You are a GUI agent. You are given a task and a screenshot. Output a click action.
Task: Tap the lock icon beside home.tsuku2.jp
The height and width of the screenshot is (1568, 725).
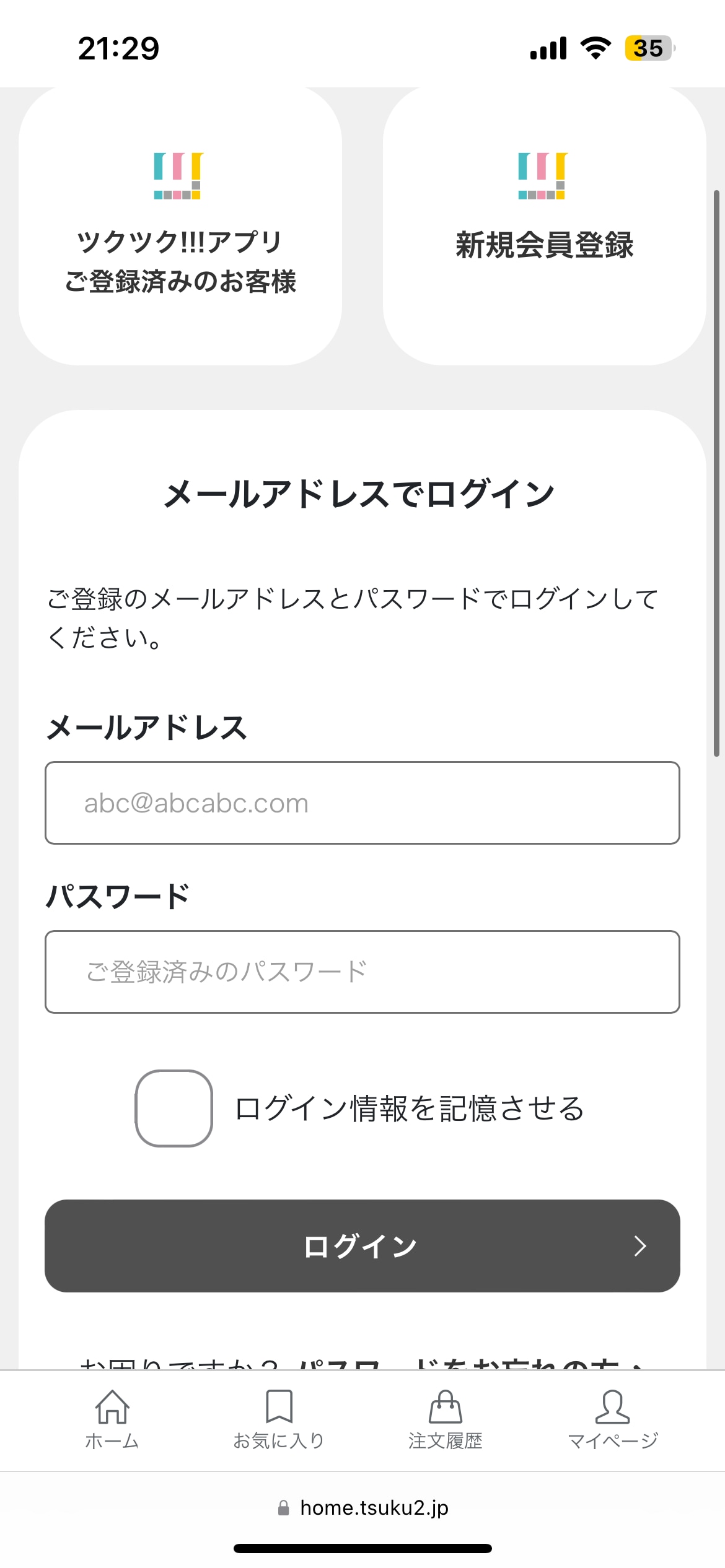click(x=283, y=1508)
